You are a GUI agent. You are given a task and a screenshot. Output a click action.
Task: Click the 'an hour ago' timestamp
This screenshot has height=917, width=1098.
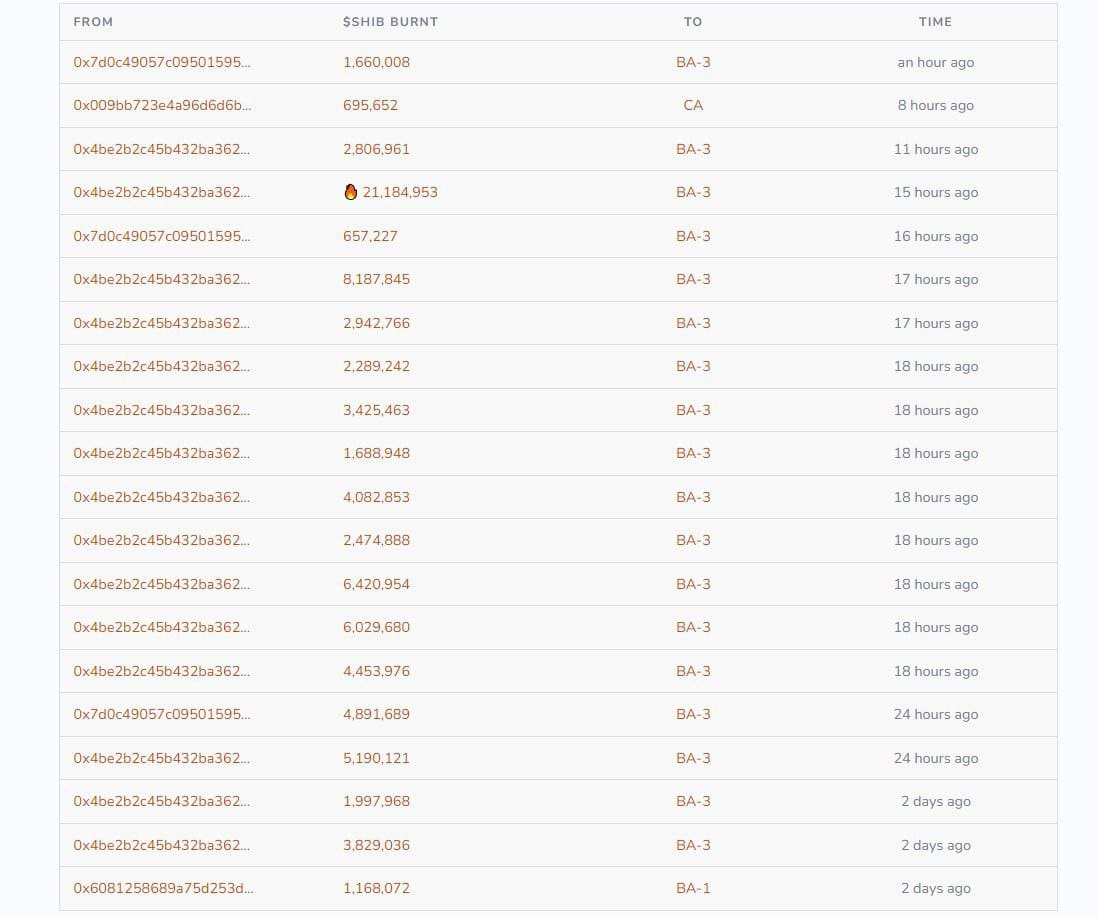pyautogui.click(x=936, y=62)
